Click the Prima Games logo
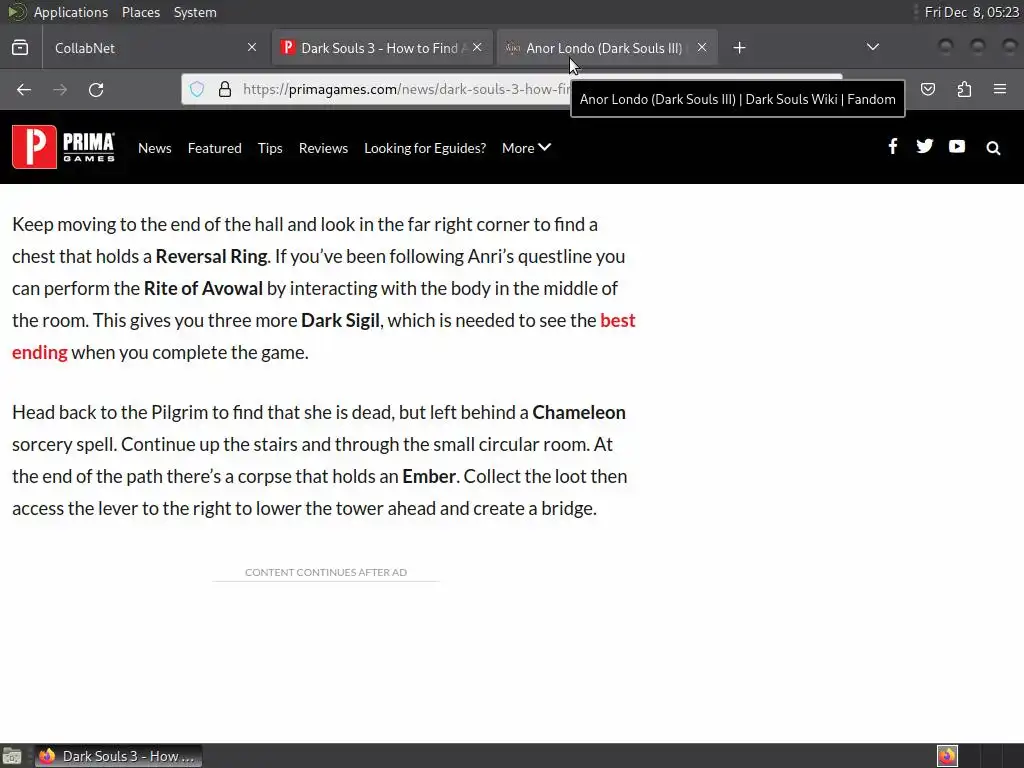The height and width of the screenshot is (768, 1024). [x=63, y=147]
